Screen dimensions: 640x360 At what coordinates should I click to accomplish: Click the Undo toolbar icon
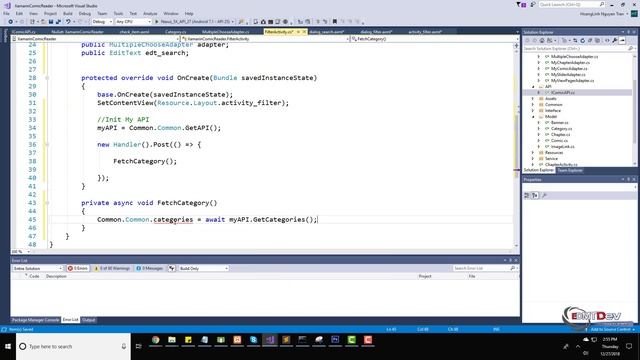click(x=68, y=22)
